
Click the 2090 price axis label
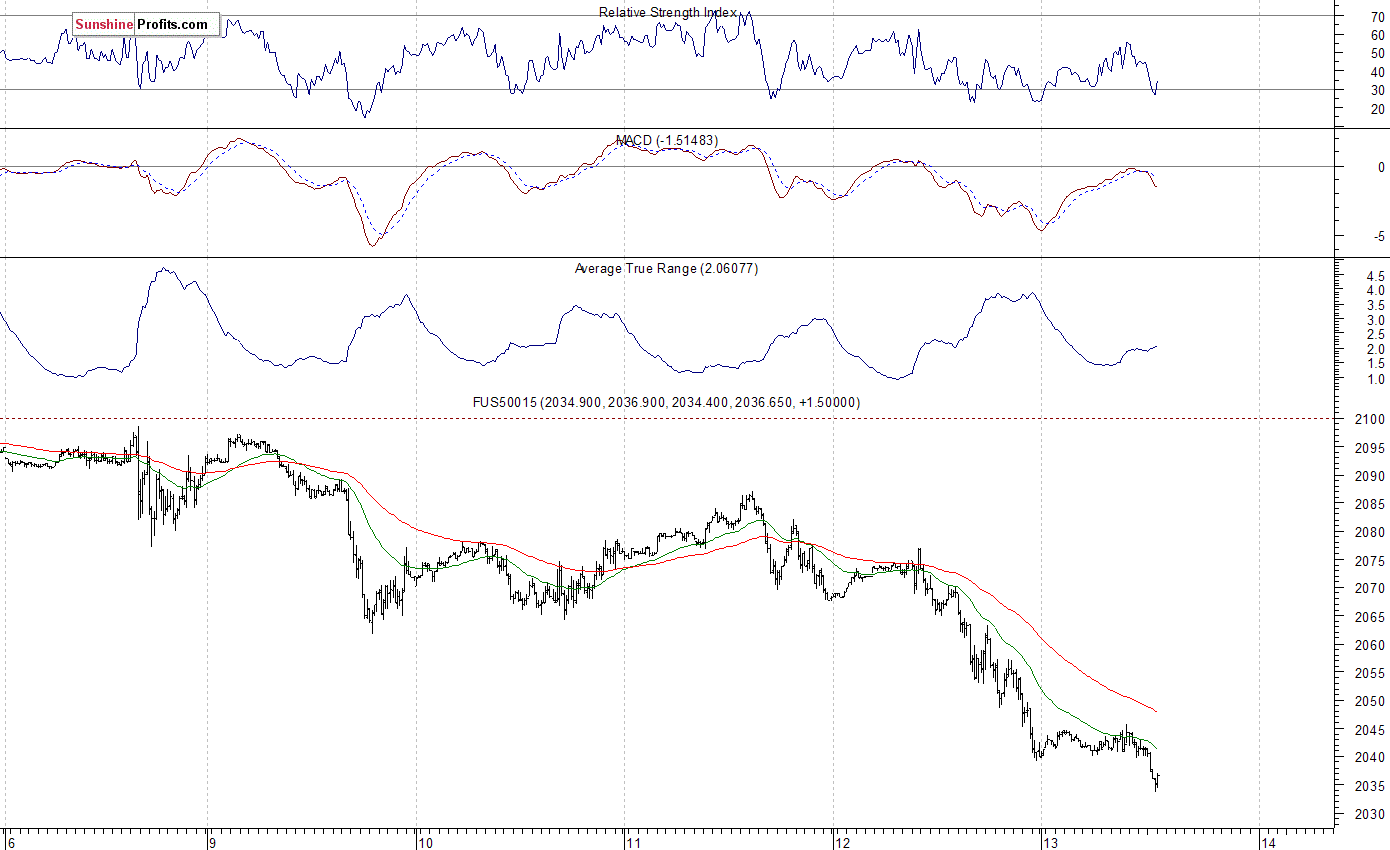(1371, 476)
